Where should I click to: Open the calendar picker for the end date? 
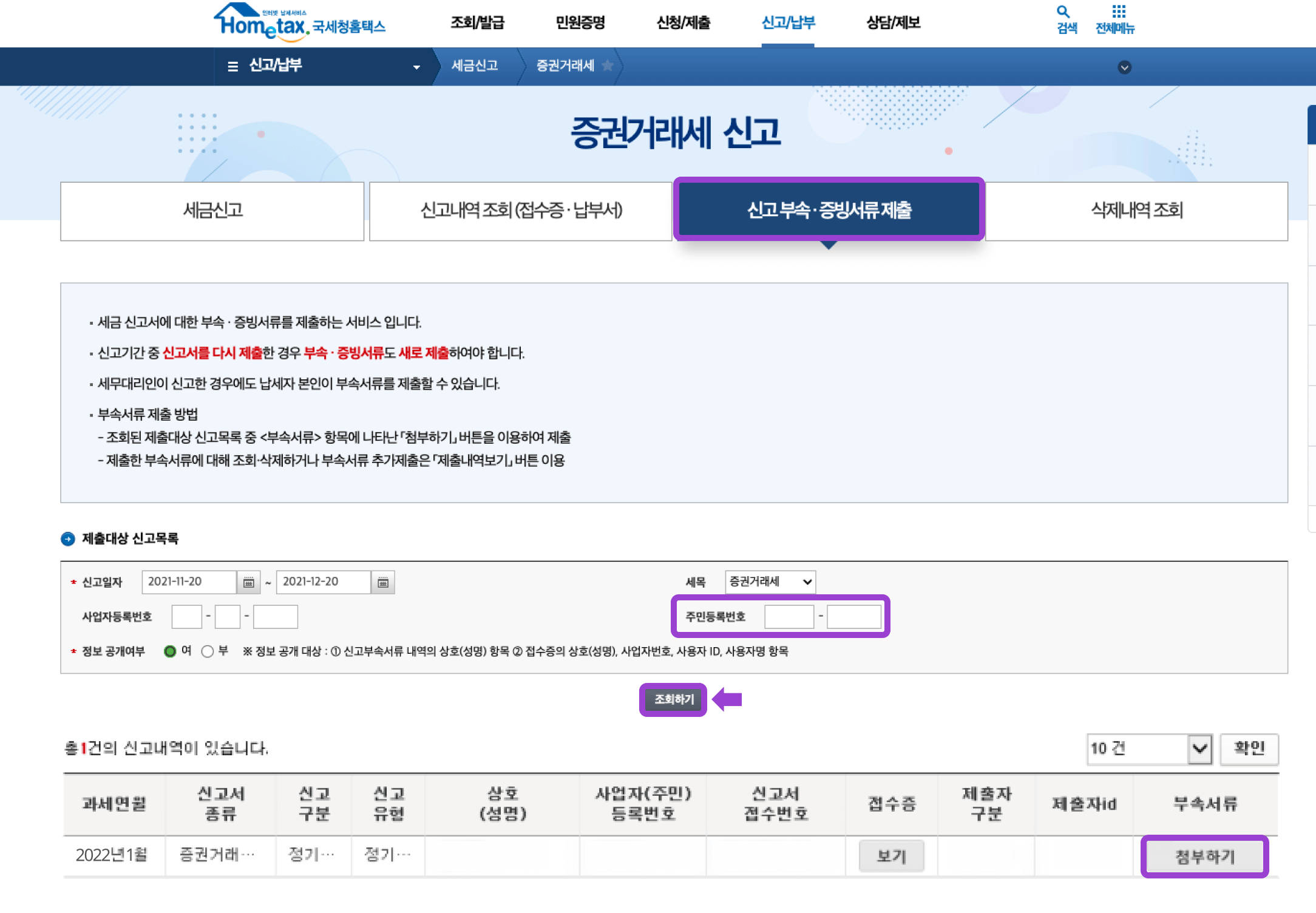(x=383, y=582)
